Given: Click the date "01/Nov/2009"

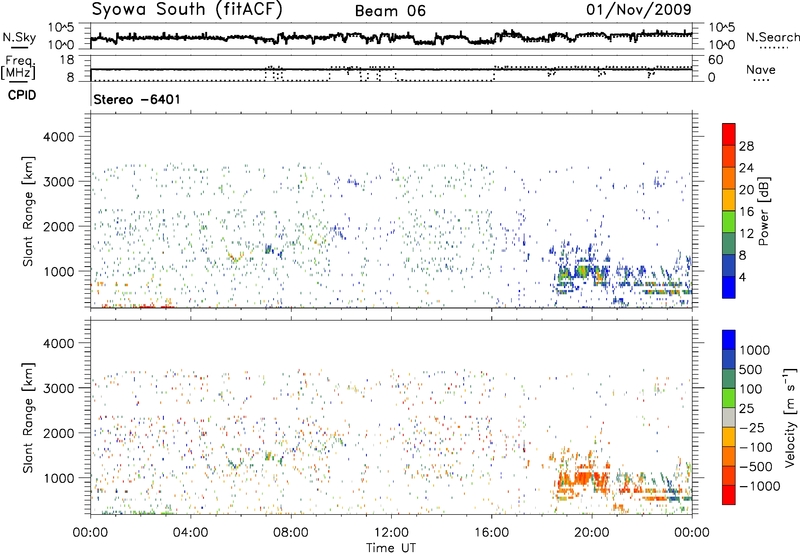Looking at the screenshot, I should [x=639, y=10].
